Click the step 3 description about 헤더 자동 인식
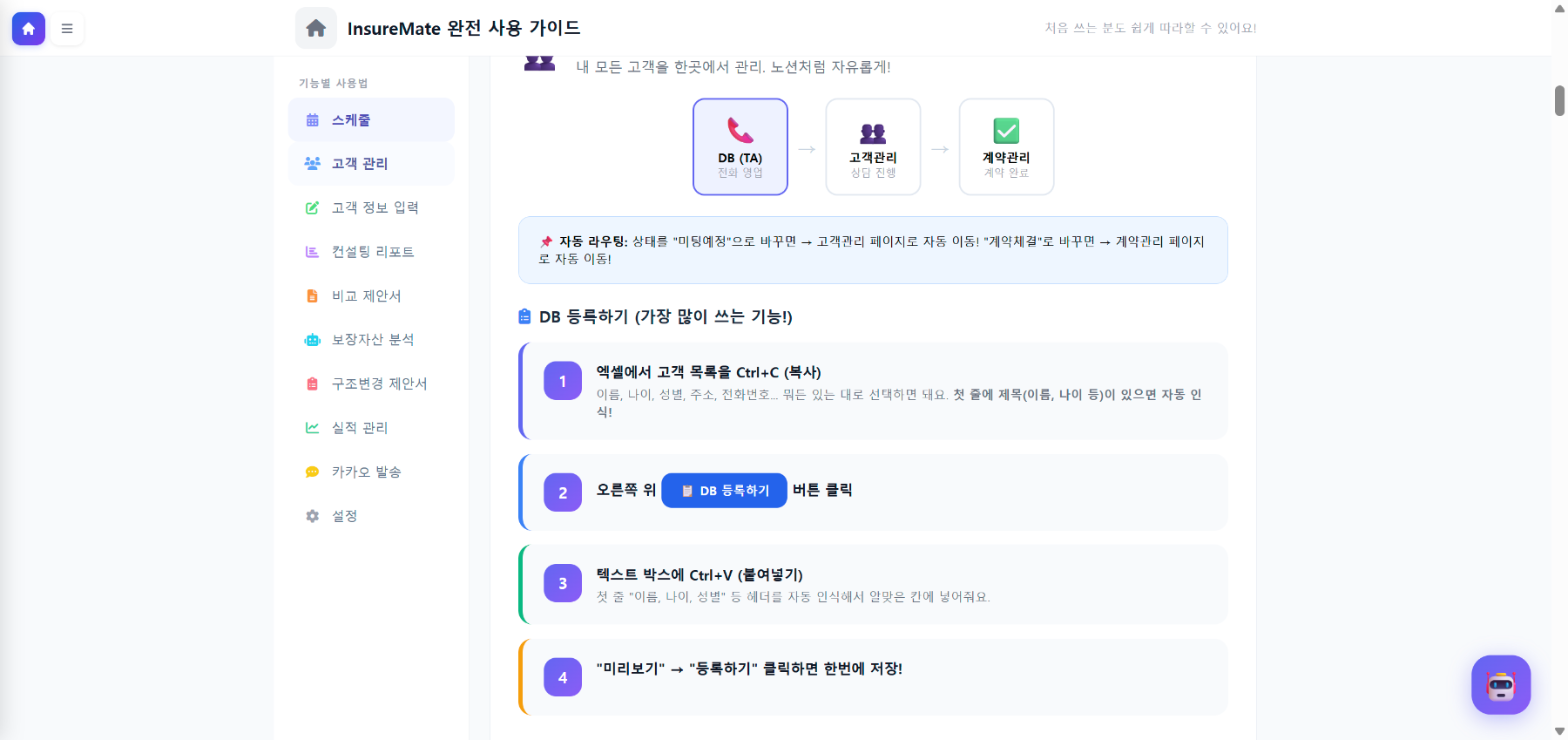The image size is (1568, 740). pyautogui.click(x=792, y=597)
